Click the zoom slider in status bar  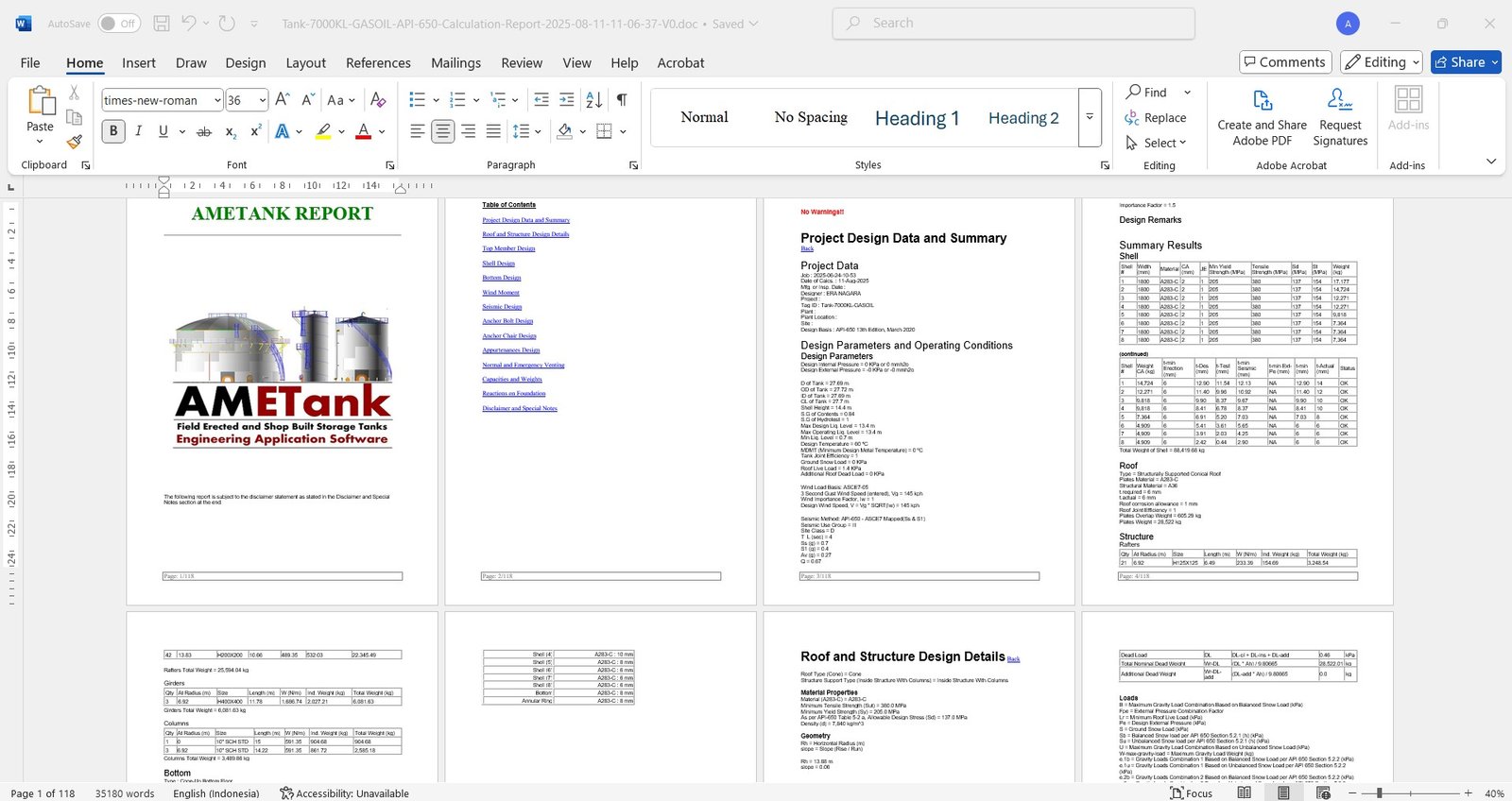pos(1379,793)
